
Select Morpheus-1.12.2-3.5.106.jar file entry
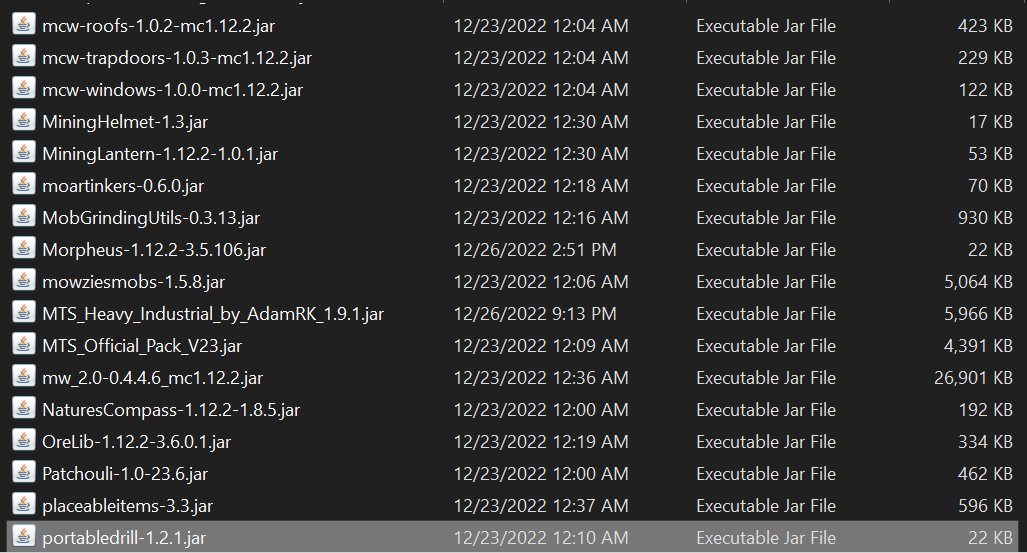coord(154,250)
